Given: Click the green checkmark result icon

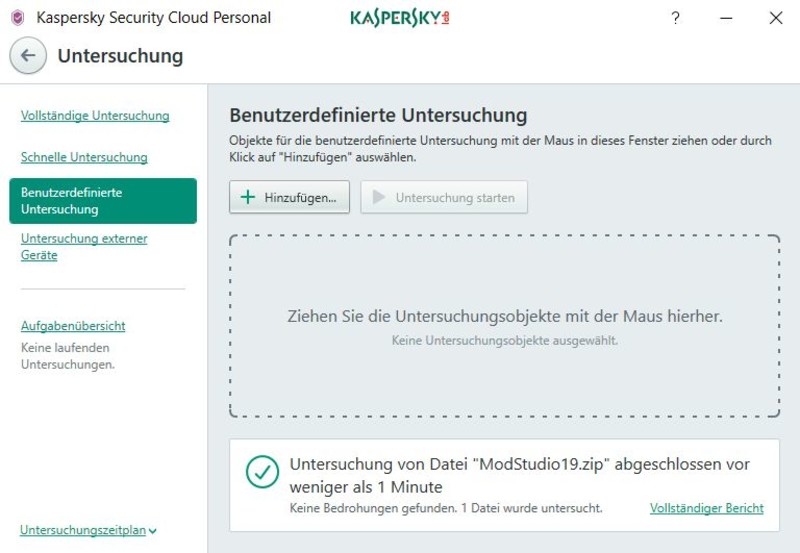Looking at the screenshot, I should (262, 474).
